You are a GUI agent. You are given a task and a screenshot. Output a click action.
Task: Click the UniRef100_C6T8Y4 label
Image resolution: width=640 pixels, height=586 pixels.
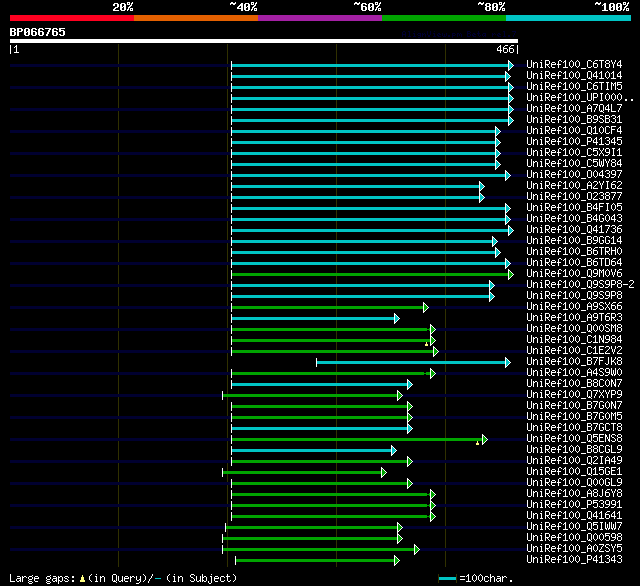(x=574, y=64)
